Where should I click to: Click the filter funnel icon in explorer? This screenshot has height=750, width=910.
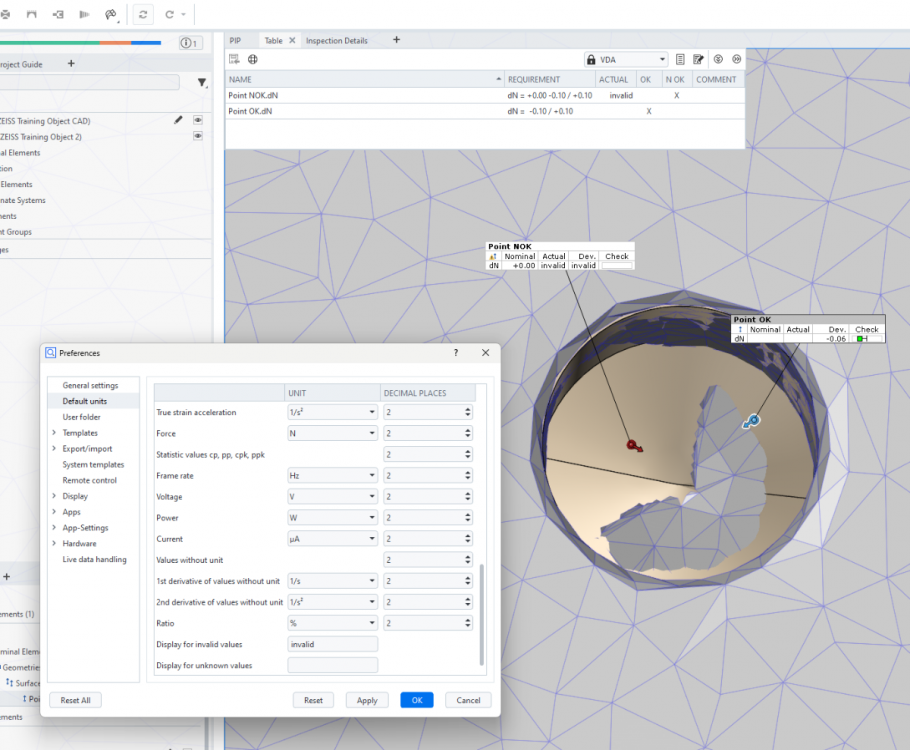(x=202, y=83)
